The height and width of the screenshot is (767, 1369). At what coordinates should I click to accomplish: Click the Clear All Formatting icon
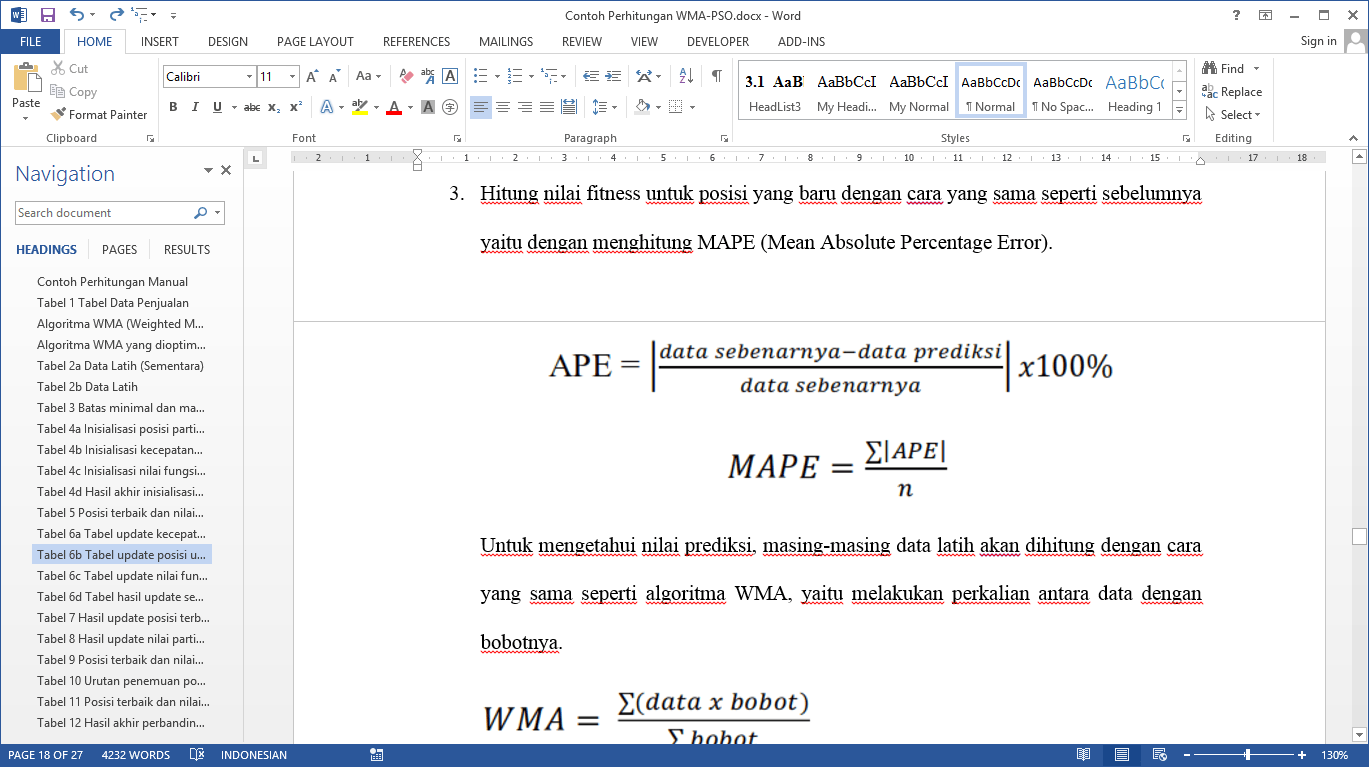tap(406, 76)
